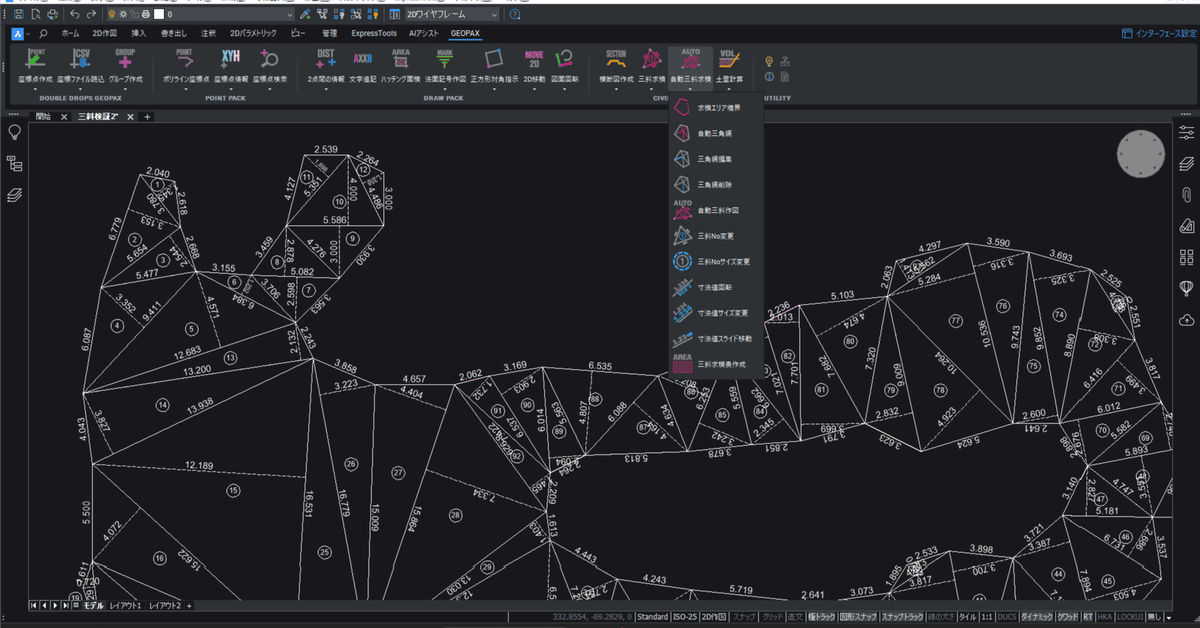
Task: Click 座標点作成 coordinate point tool
Action: pos(35,64)
